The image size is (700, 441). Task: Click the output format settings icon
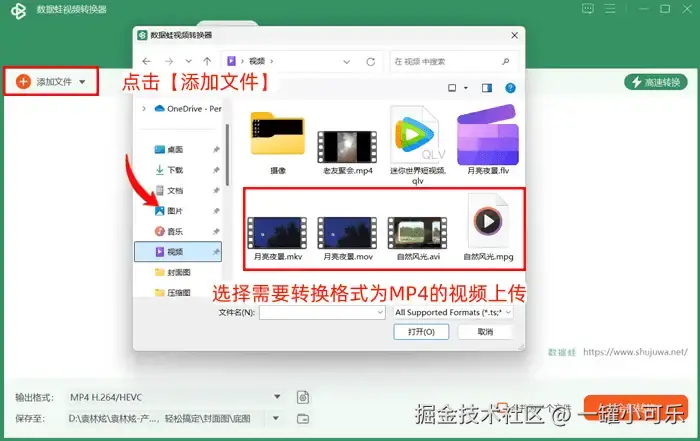click(303, 397)
